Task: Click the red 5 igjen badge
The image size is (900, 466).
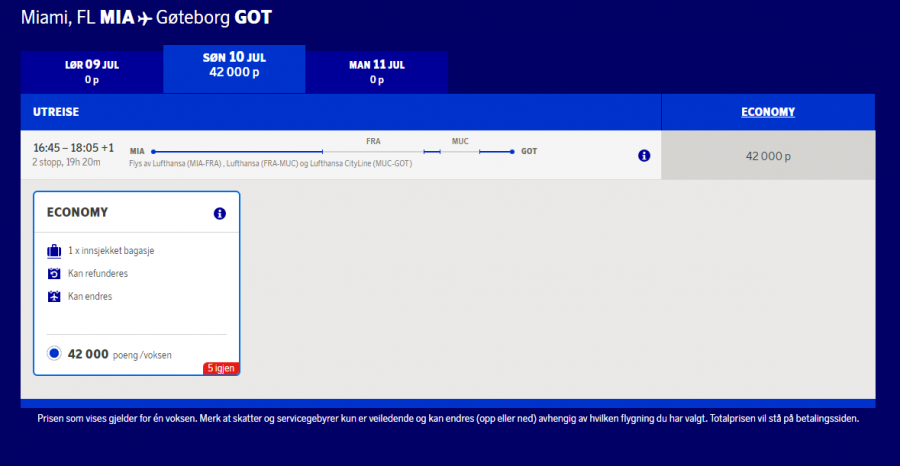Action: click(x=221, y=368)
